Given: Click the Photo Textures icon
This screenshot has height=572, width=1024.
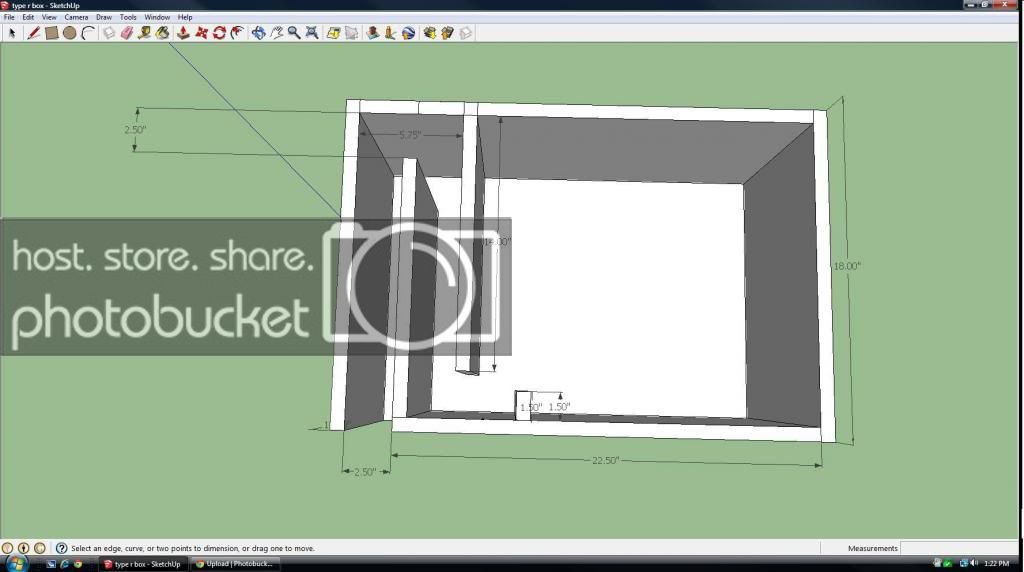Looking at the screenshot, I should click(390, 33).
